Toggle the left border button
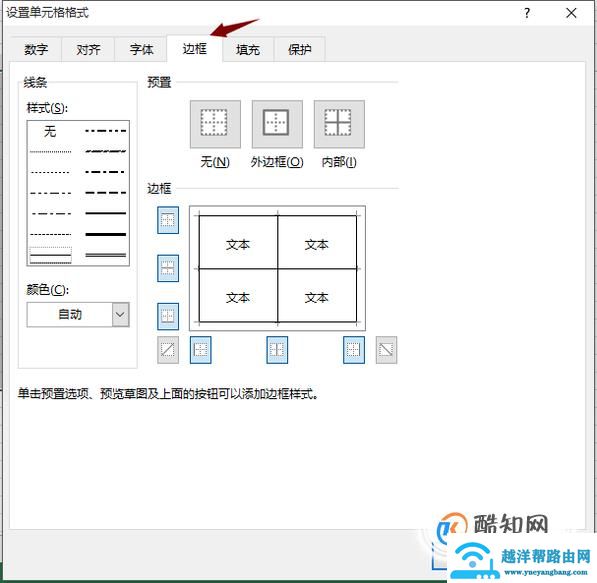Image resolution: width=597 pixels, height=583 pixels. pyautogui.click(x=201, y=350)
